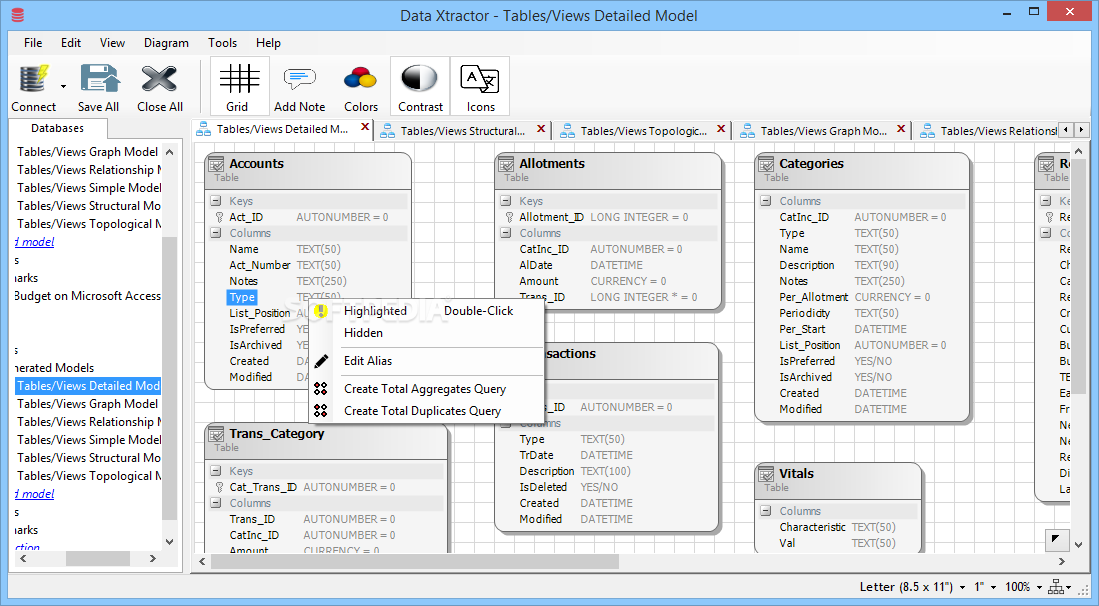Image resolution: width=1099 pixels, height=606 pixels.
Task: Collapse Keys section in Accounts table
Action: pos(217,201)
